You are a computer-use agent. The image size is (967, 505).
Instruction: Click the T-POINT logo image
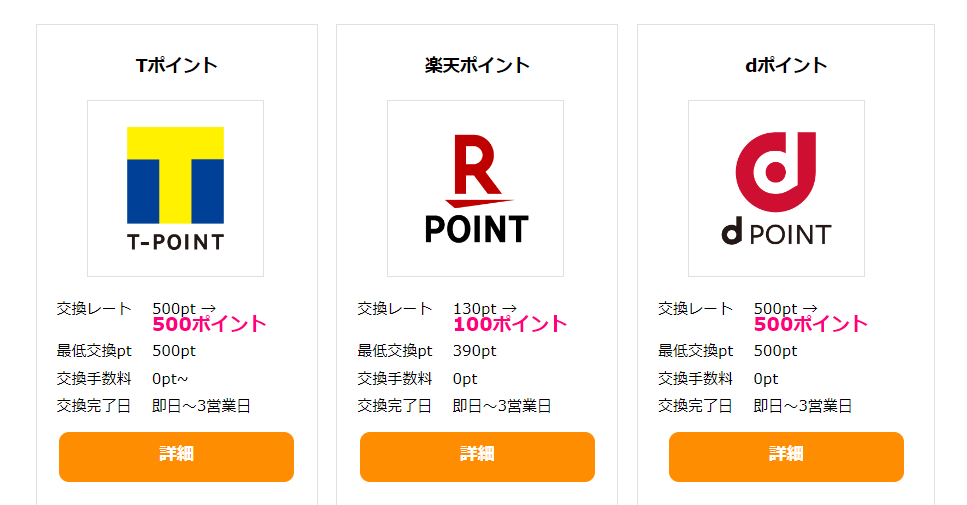[175, 189]
